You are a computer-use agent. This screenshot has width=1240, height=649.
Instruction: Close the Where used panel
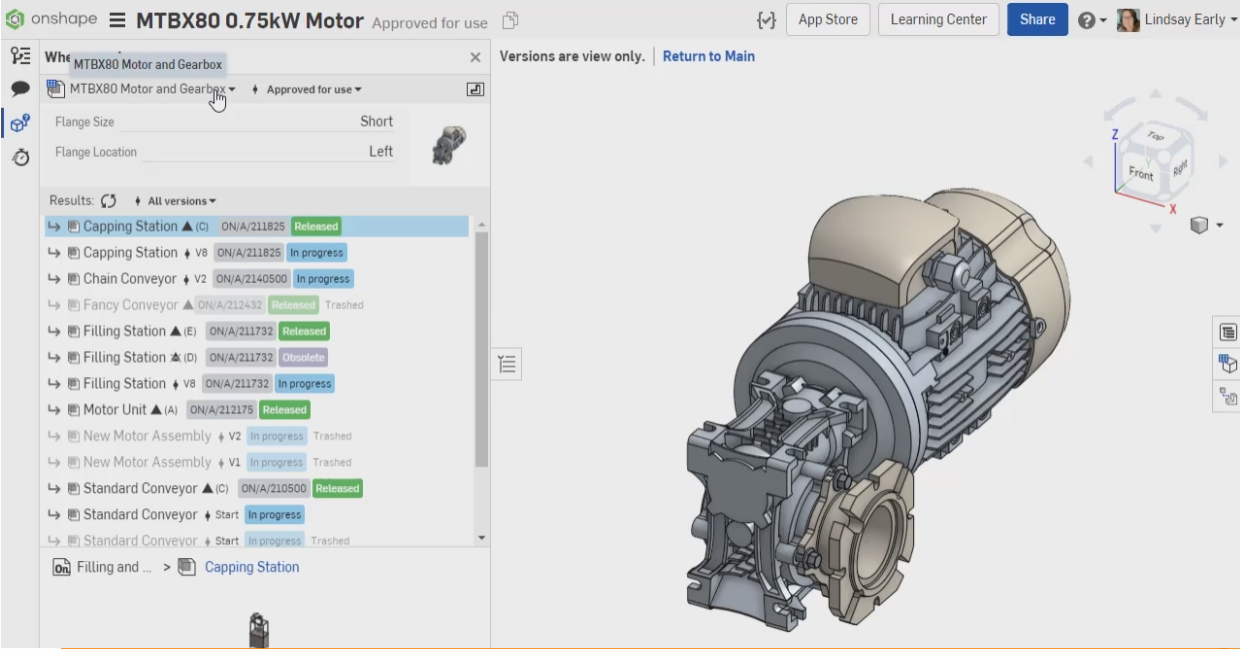pyautogui.click(x=475, y=58)
